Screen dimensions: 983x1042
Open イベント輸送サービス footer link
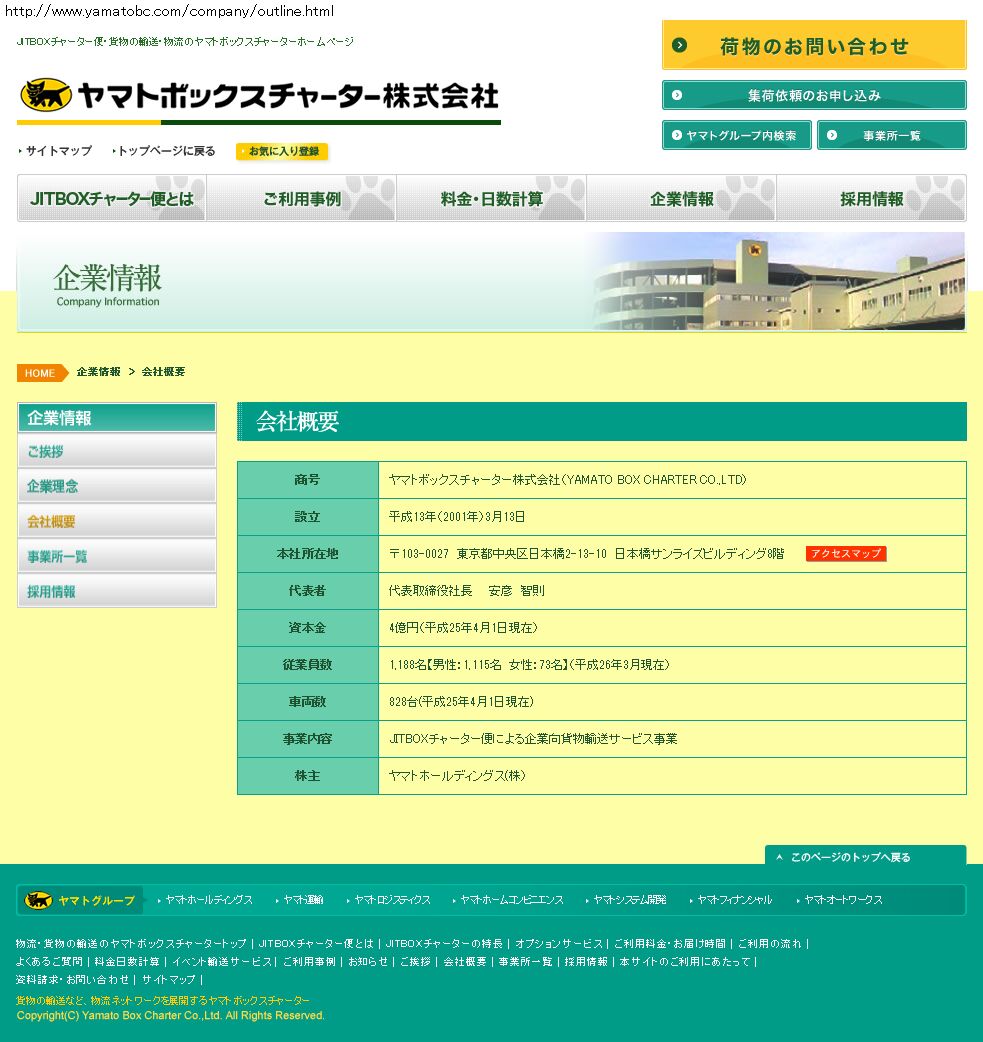[x=222, y=962]
